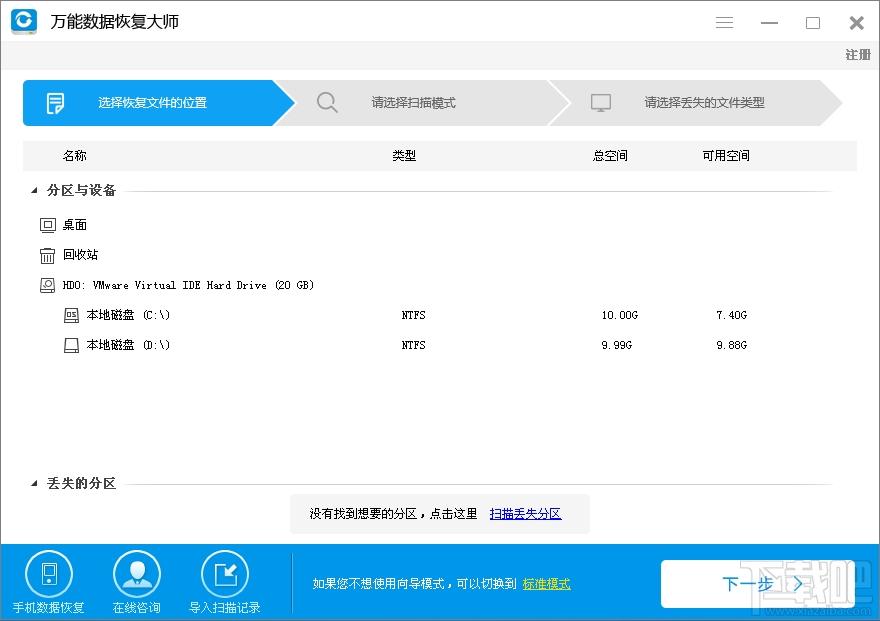This screenshot has height=621, width=880.
Task: Click the app logo icon in title bar
Action: [x=24, y=21]
